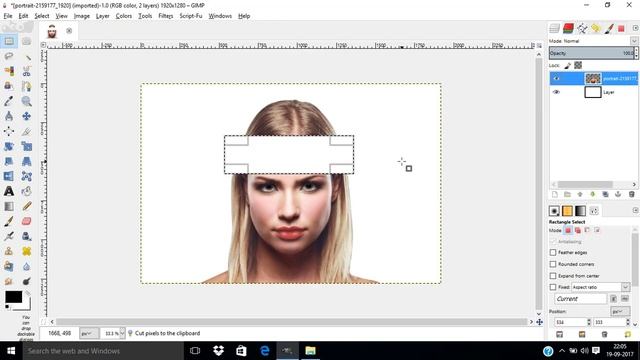Click the foreground black color swatch
The image size is (640, 360).
pos(13,297)
